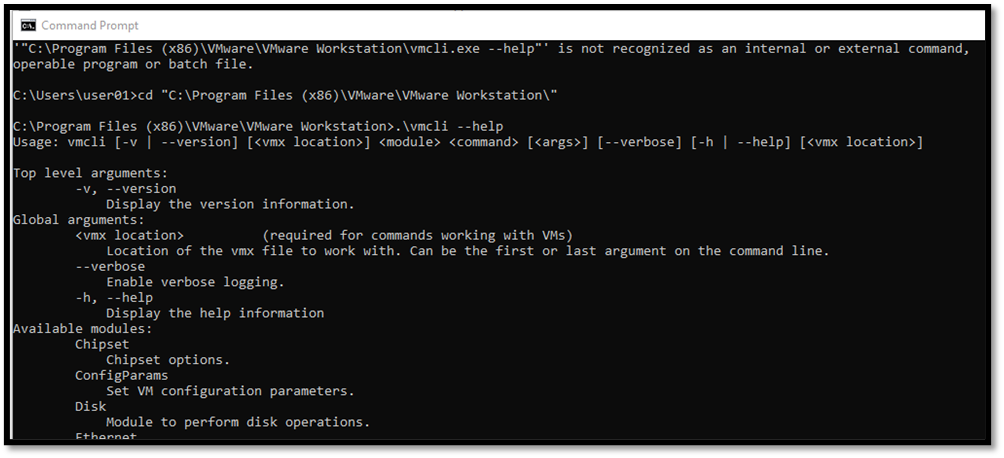Click the Command Prompt icon in title bar
This screenshot has width=1004, height=458.
(x=28, y=25)
